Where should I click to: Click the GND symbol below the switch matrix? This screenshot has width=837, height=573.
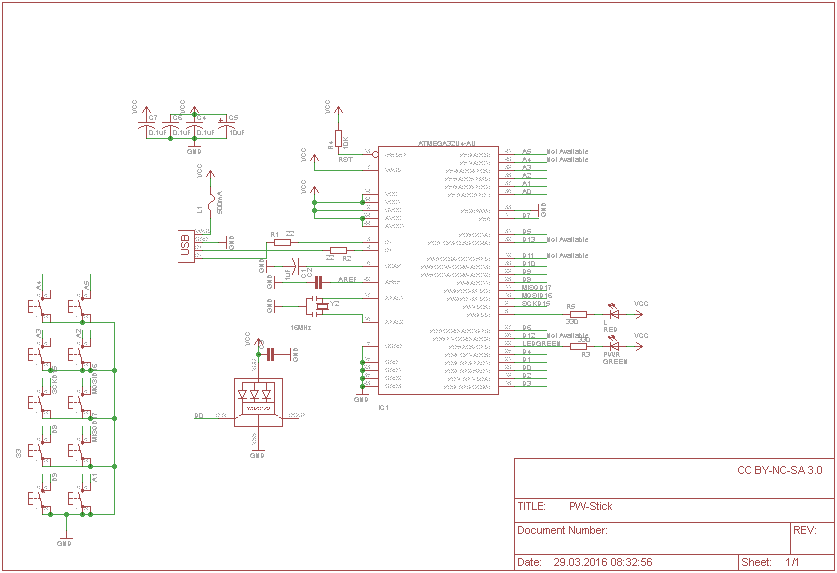(x=65, y=540)
